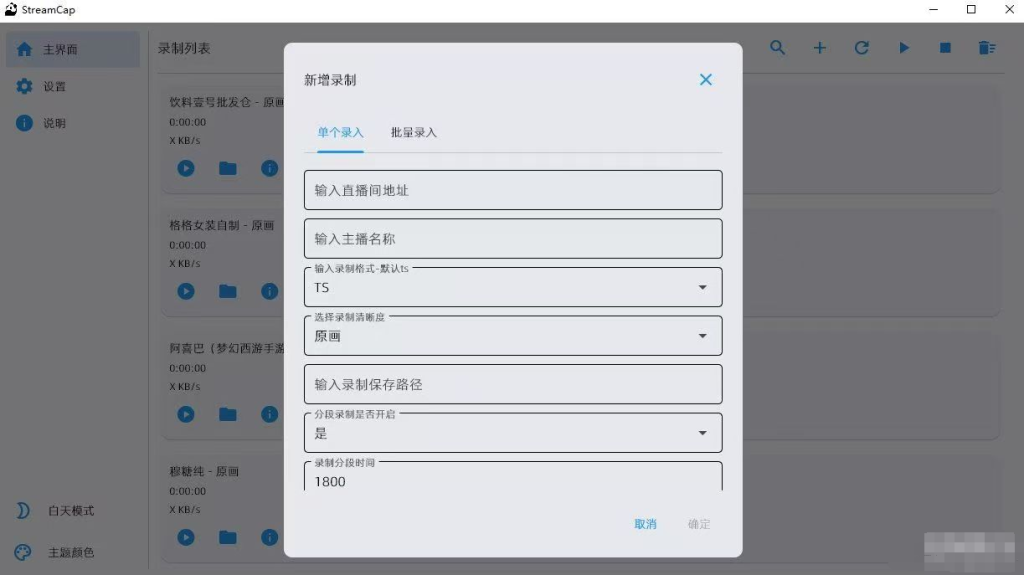1024x575 pixels.
Task: Focus the 输入直播间地址 field
Action: tap(513, 190)
